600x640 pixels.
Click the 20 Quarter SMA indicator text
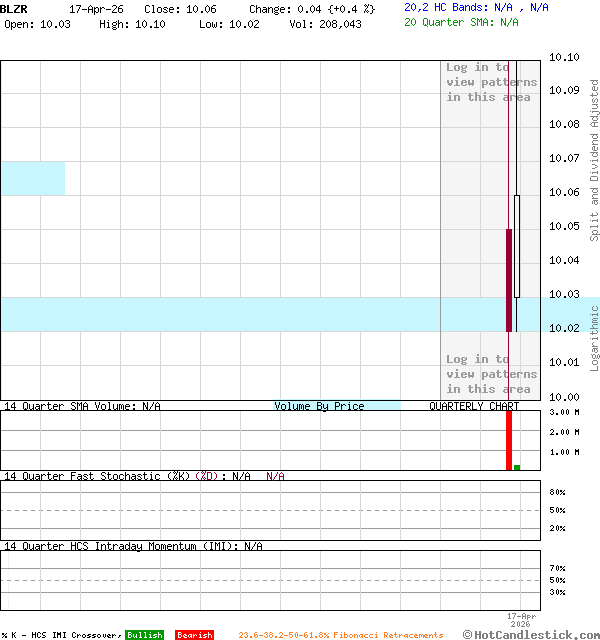[x=461, y=21]
